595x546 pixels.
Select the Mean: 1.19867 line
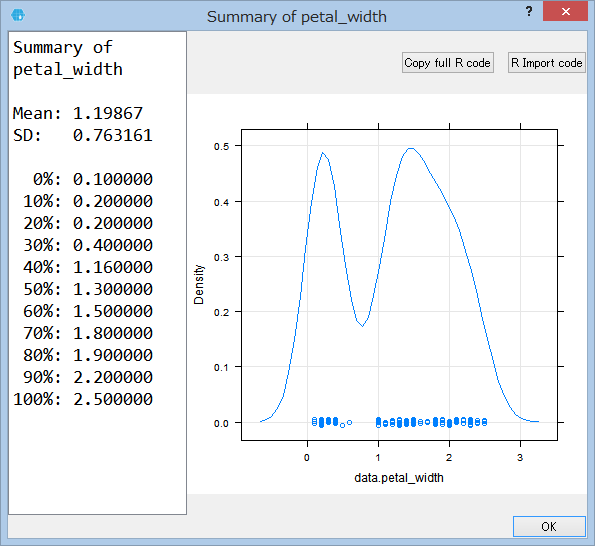(78, 113)
